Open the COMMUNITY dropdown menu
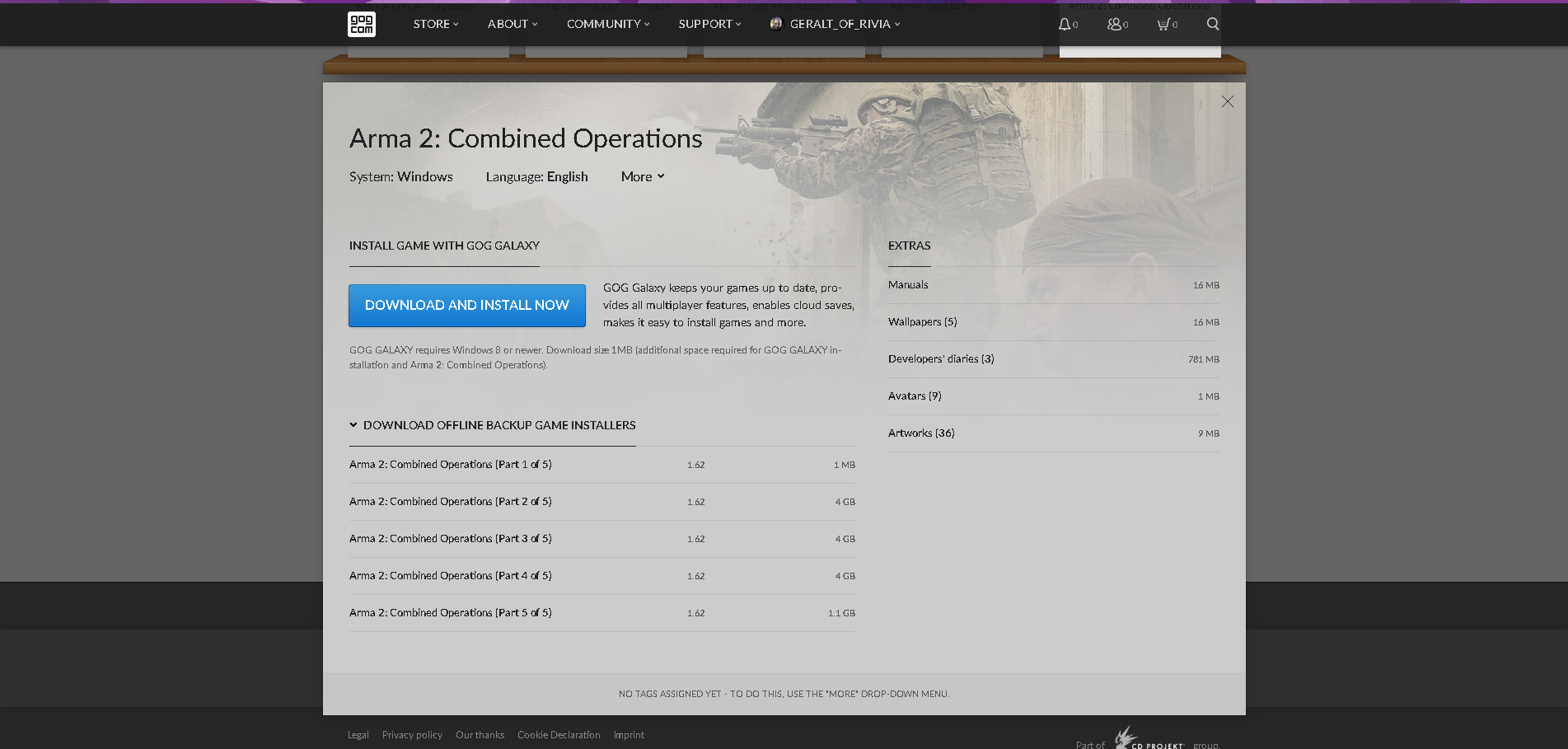Viewport: 1568px width, 749px height. click(608, 24)
